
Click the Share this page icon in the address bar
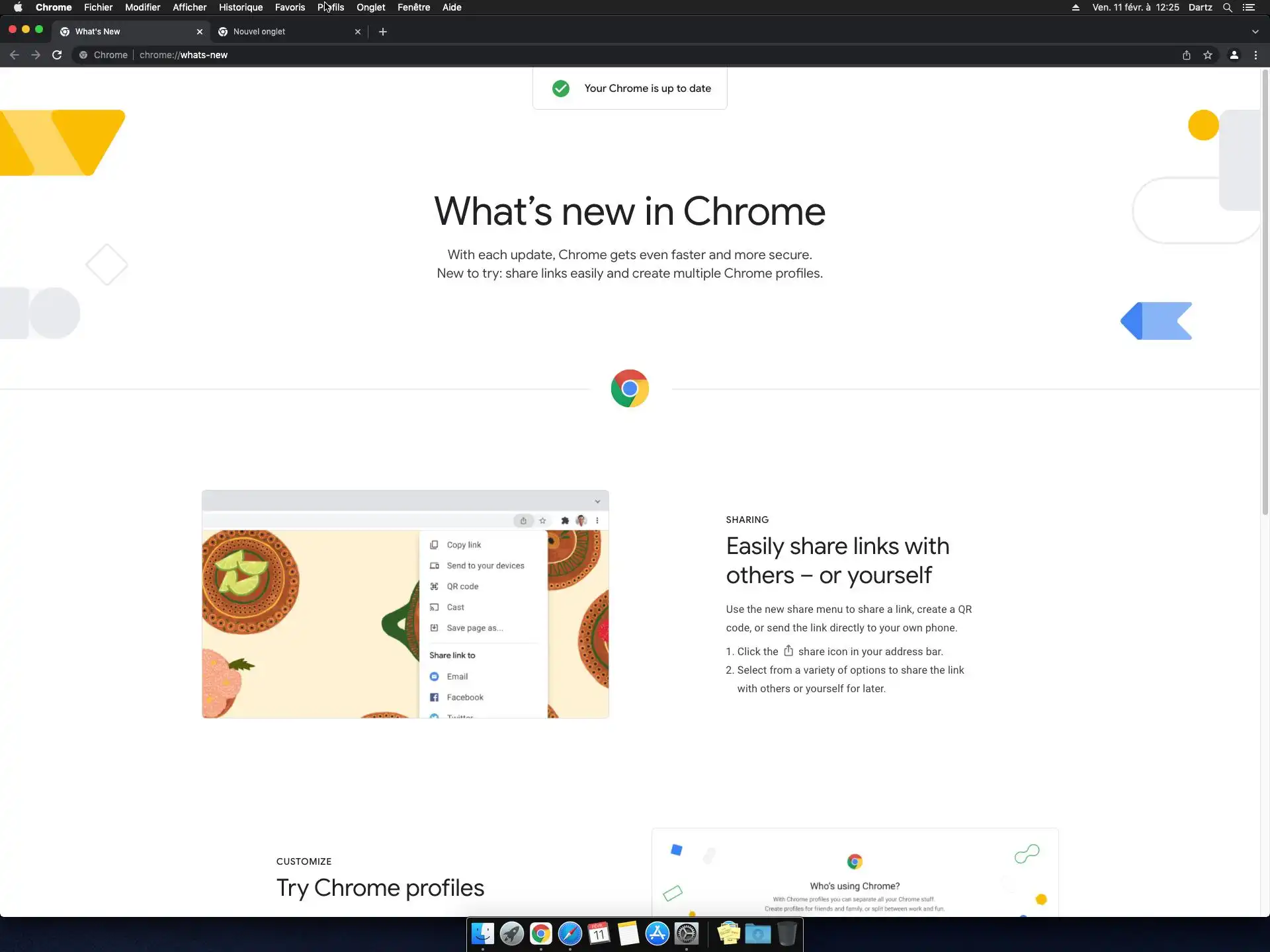coord(1187,55)
